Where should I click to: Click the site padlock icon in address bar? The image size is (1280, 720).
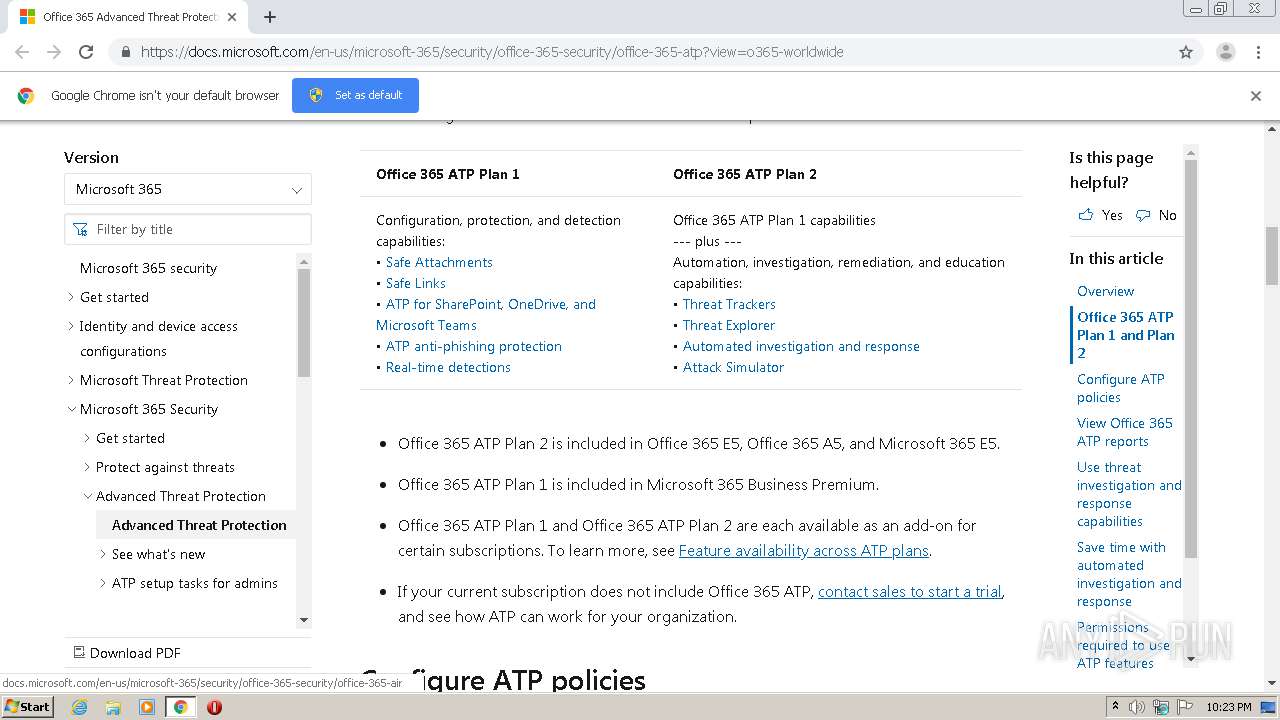(125, 52)
